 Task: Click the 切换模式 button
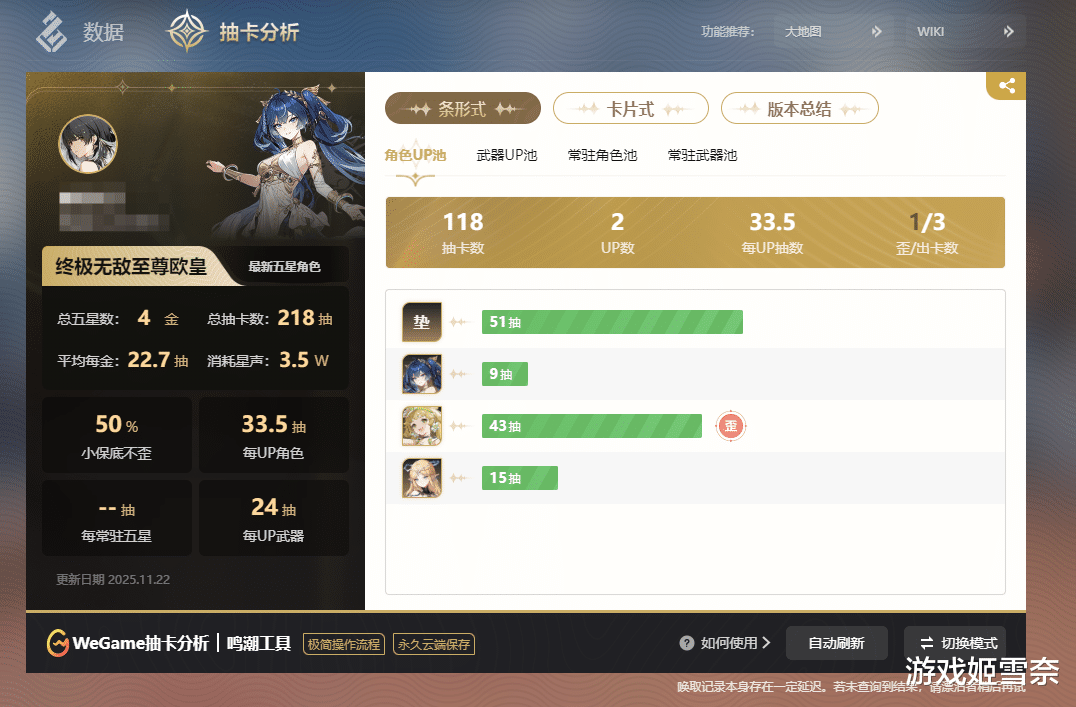tap(955, 643)
